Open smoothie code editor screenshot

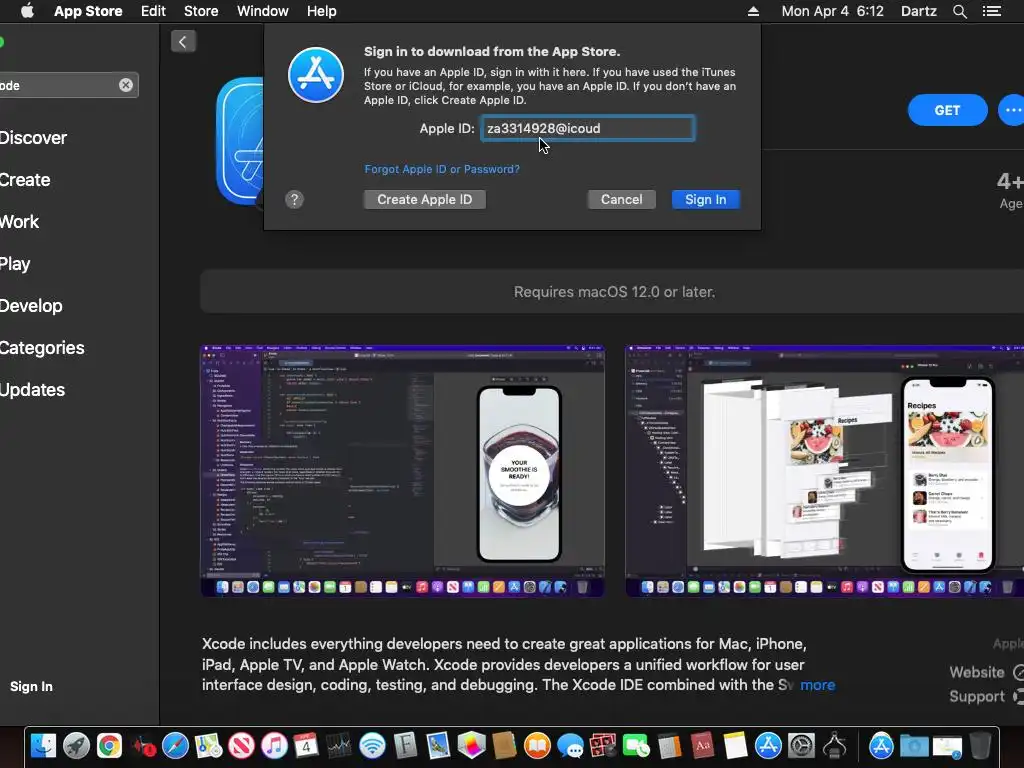pyautogui.click(x=402, y=471)
